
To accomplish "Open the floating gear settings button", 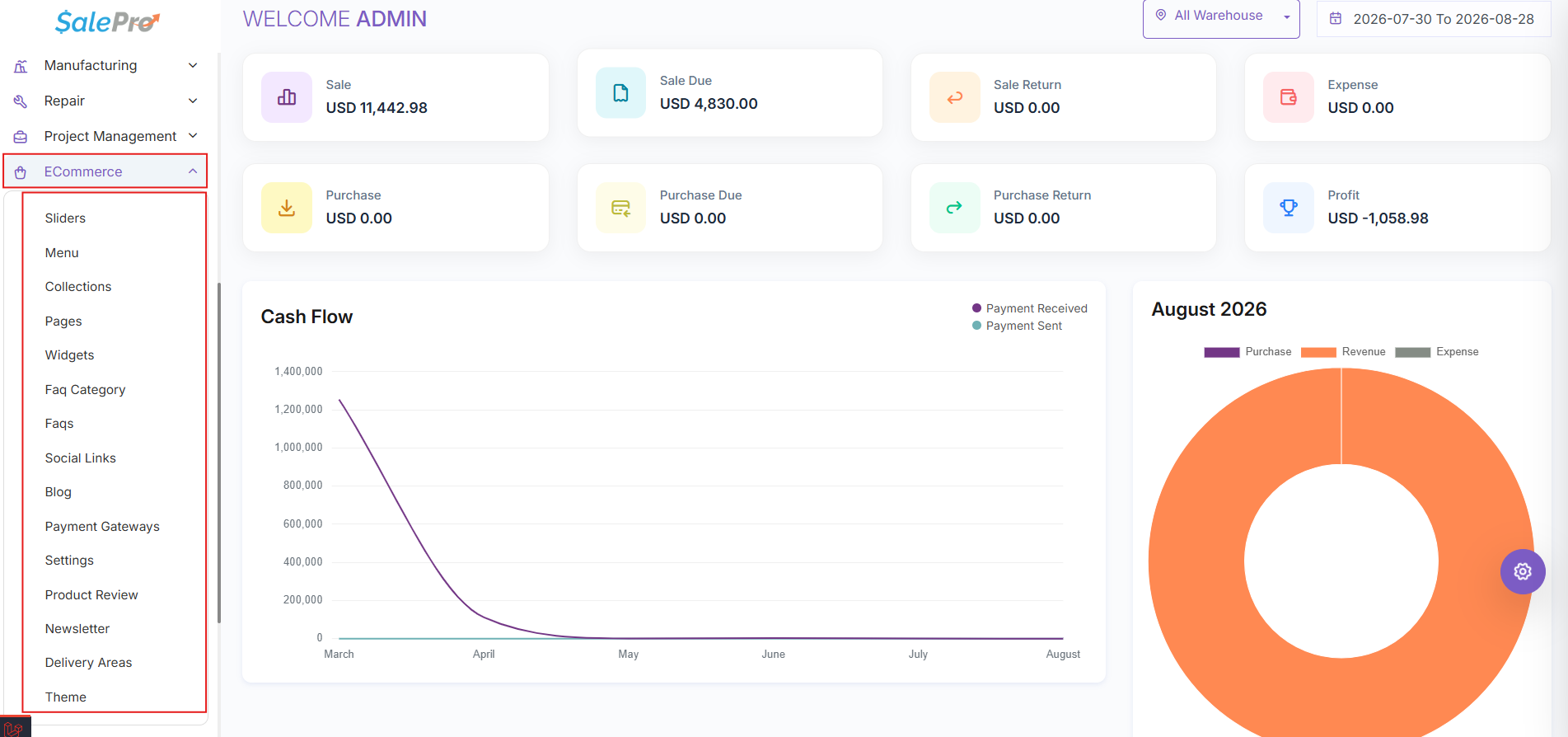I will [x=1523, y=571].
